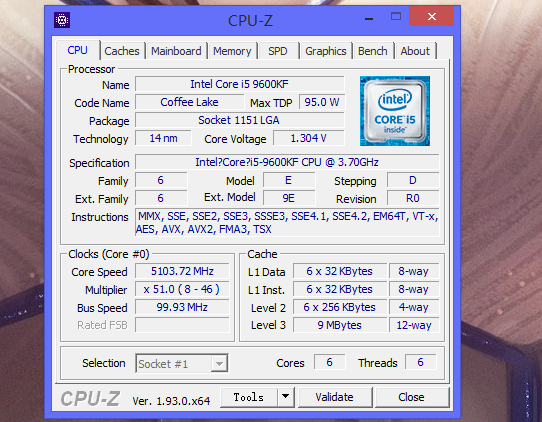
Task: Click the Stepping value 'D'
Action: (413, 180)
